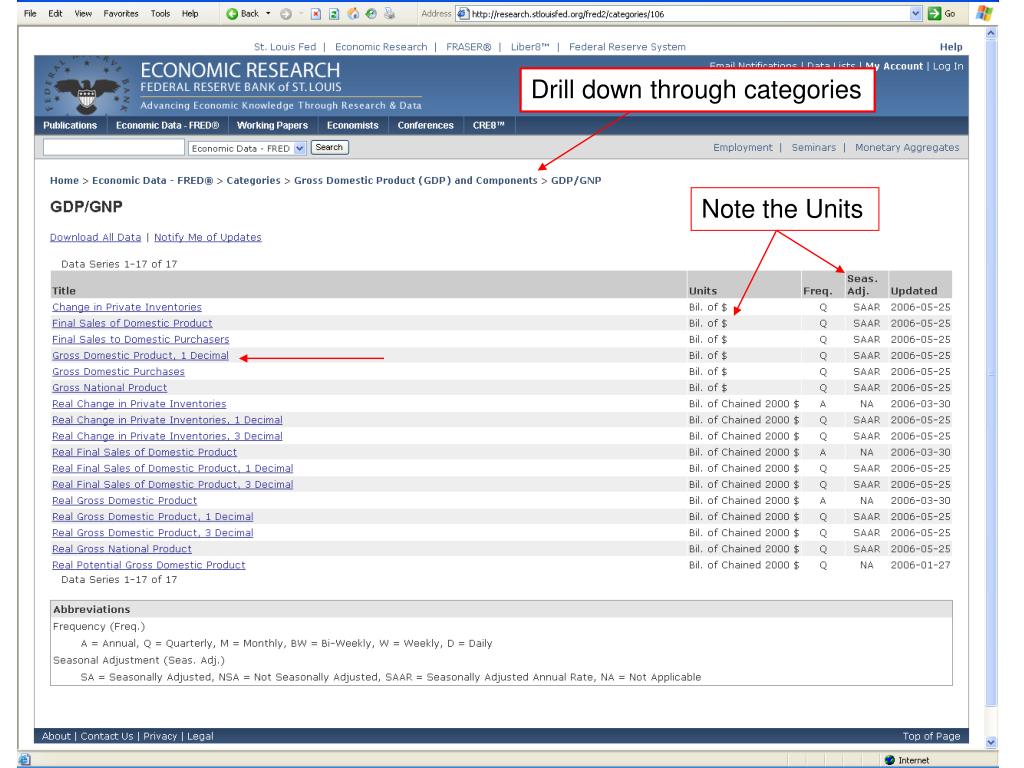Open the Working Papers tab

tap(272, 125)
